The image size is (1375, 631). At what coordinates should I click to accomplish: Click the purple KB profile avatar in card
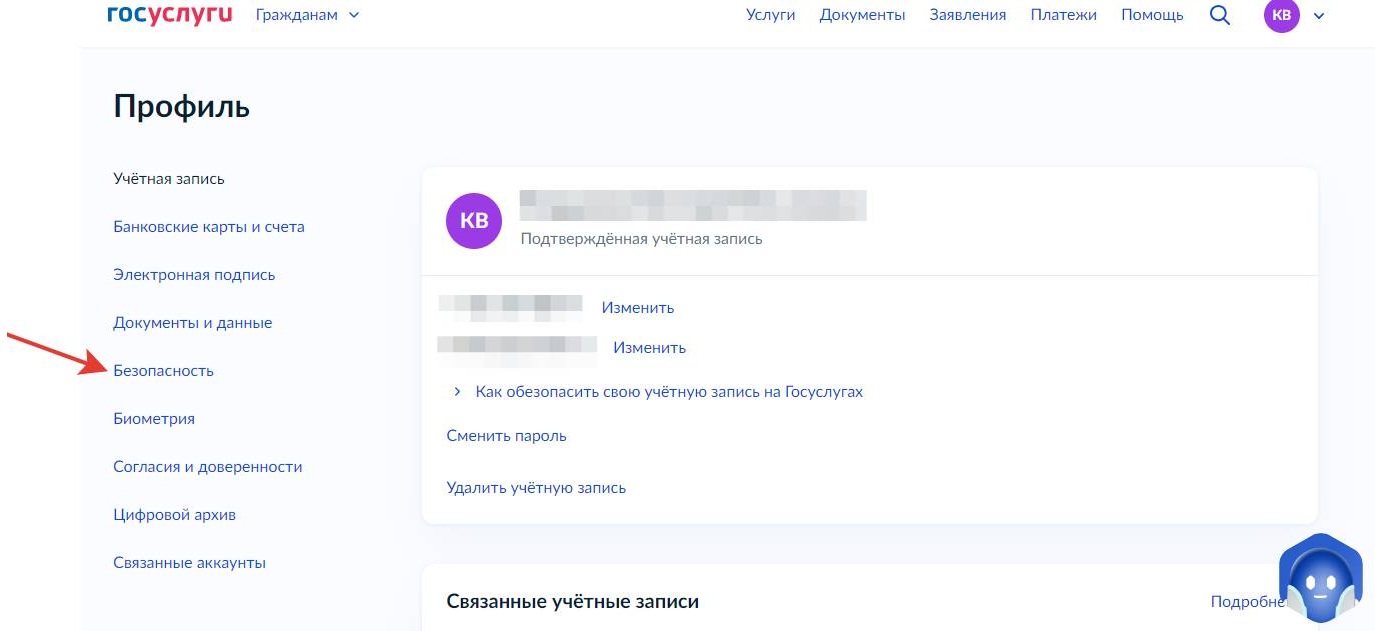pos(474,221)
